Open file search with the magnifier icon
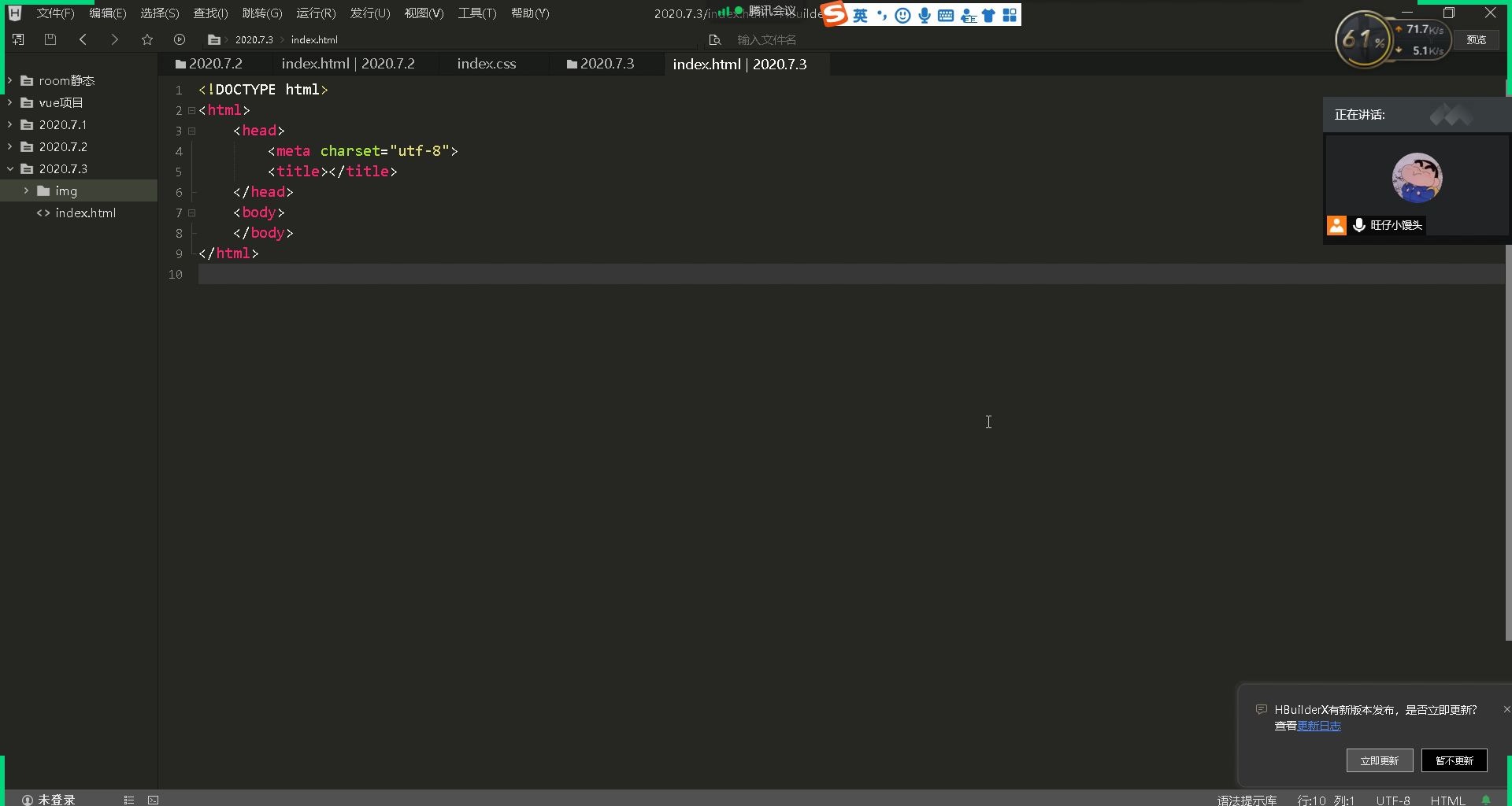Screen dimensions: 1512x806 click(x=715, y=39)
